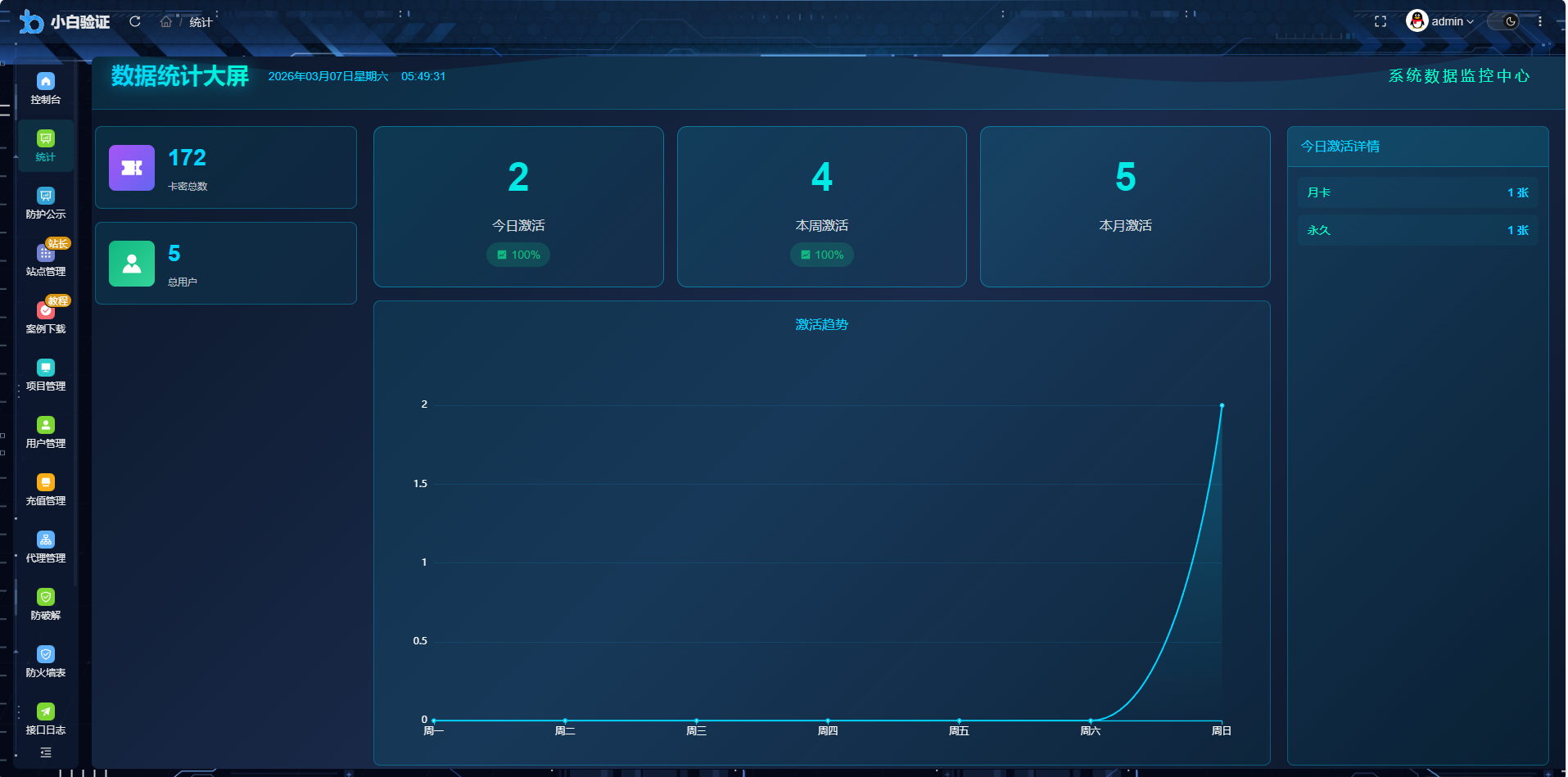Select the 统计 menu item
The width and height of the screenshot is (1568, 777).
(x=46, y=146)
